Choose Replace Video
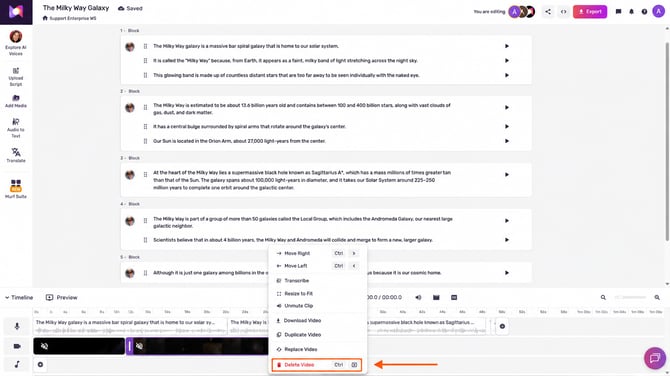Viewport: 670px width, 376px height. point(317,350)
